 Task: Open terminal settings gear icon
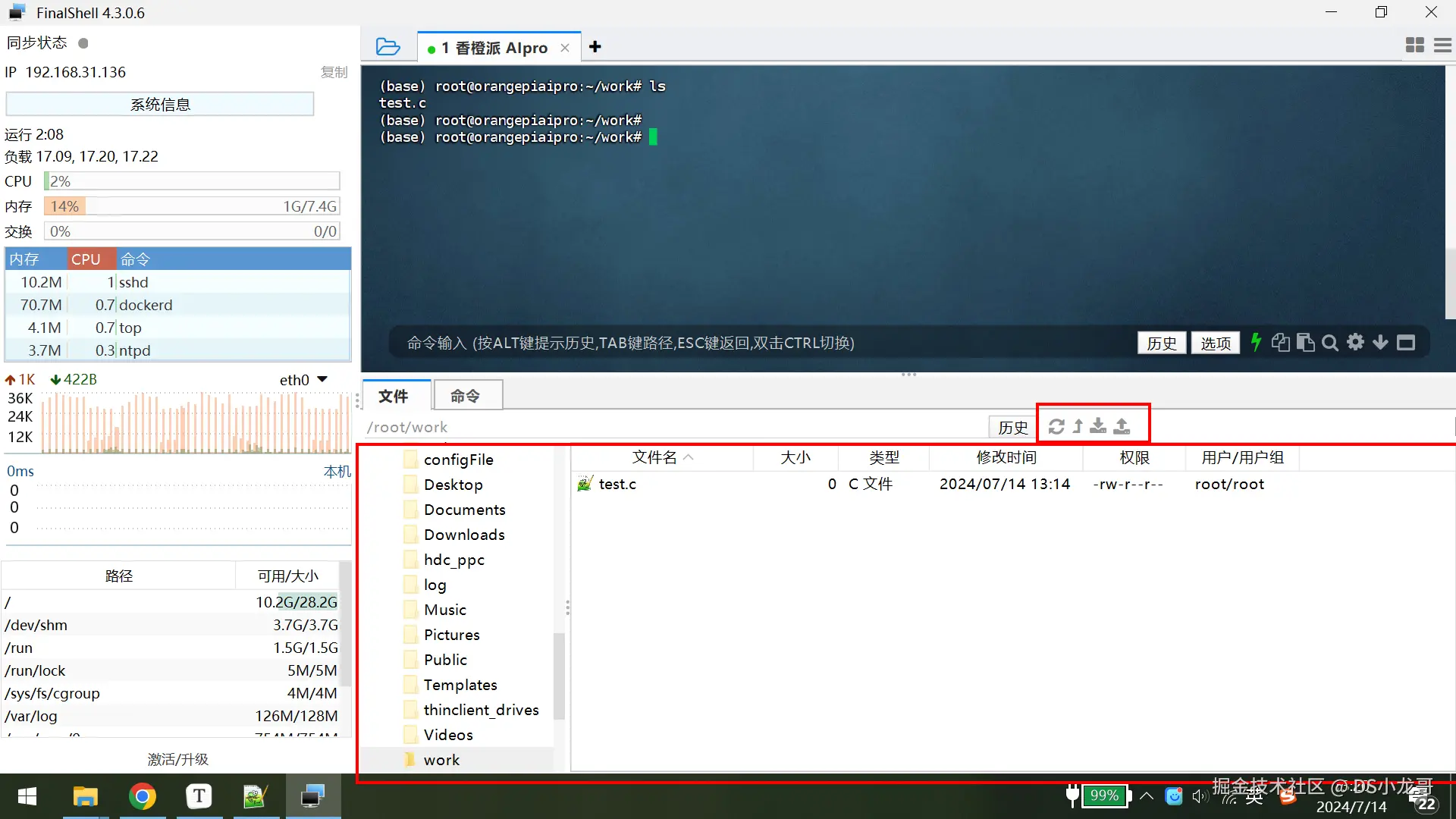(1355, 343)
